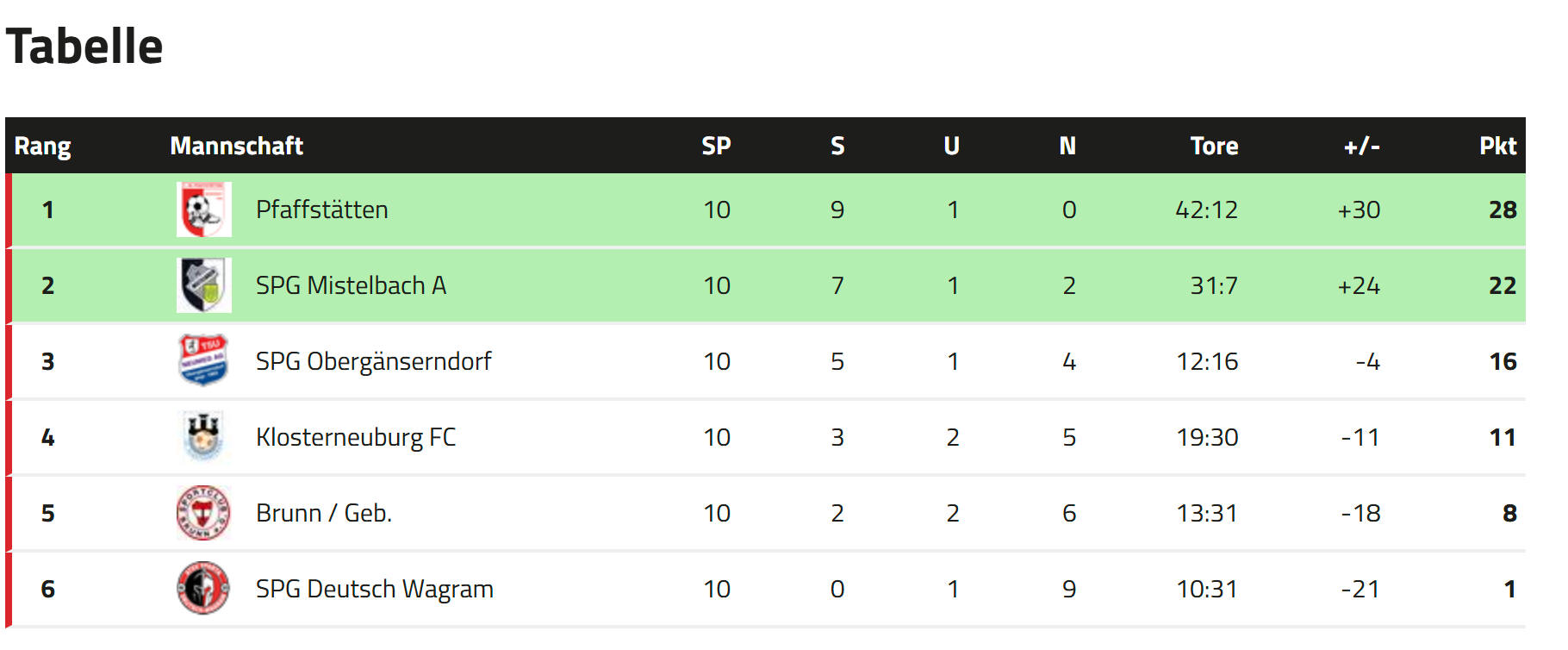Click the Brunn / Geb. club emblem

click(x=204, y=513)
